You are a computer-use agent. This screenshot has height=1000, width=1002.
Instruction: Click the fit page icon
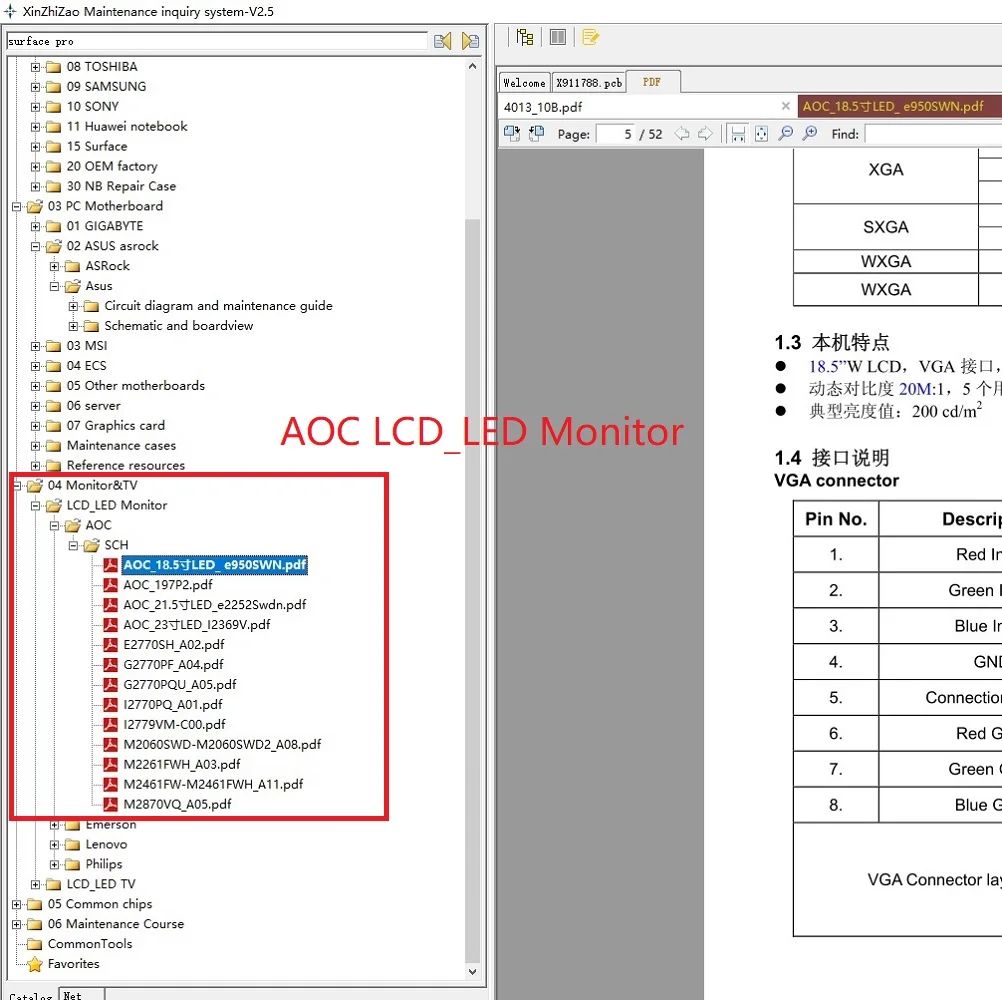click(762, 134)
